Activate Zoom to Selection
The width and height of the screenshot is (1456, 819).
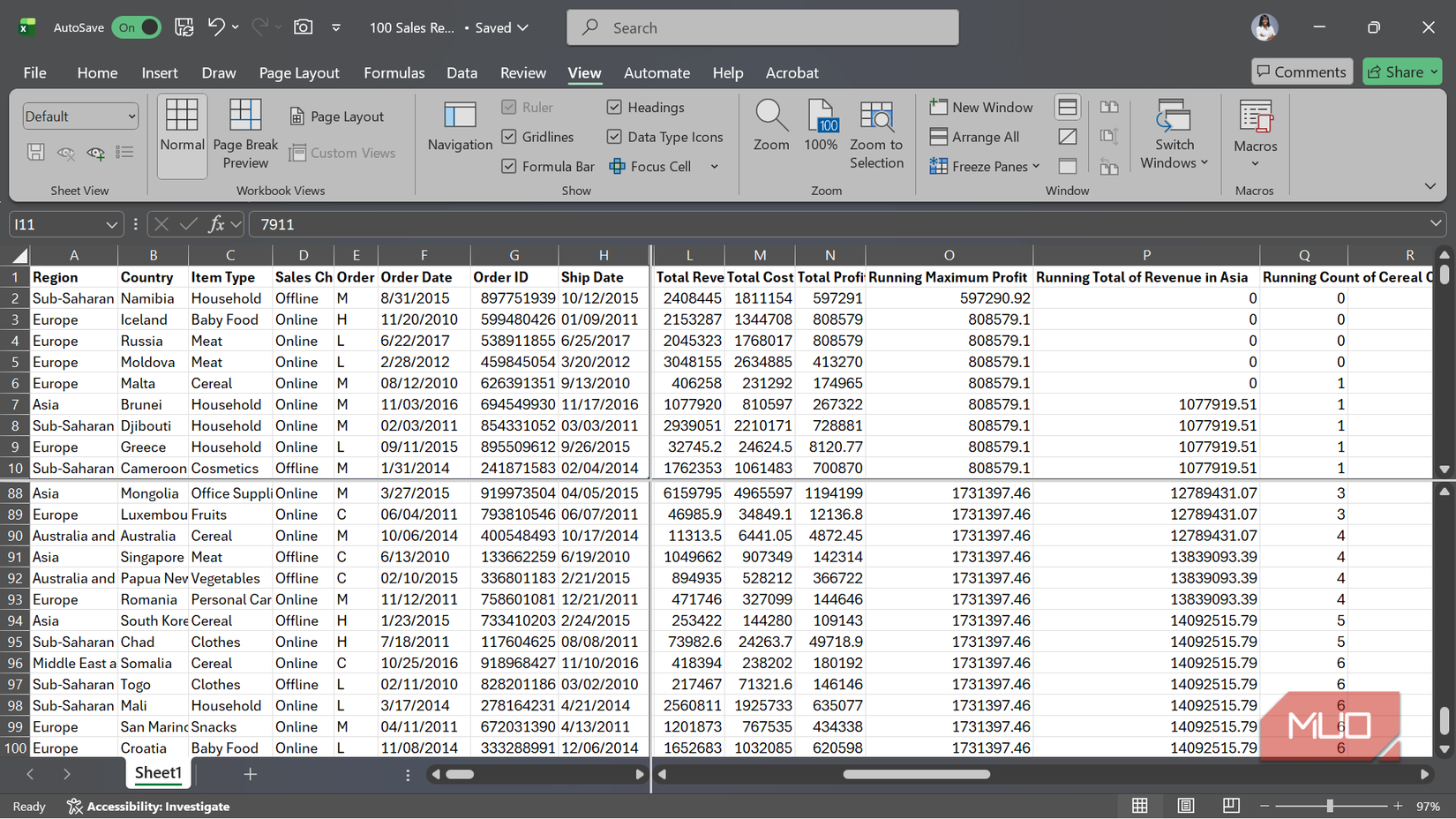[876, 134]
